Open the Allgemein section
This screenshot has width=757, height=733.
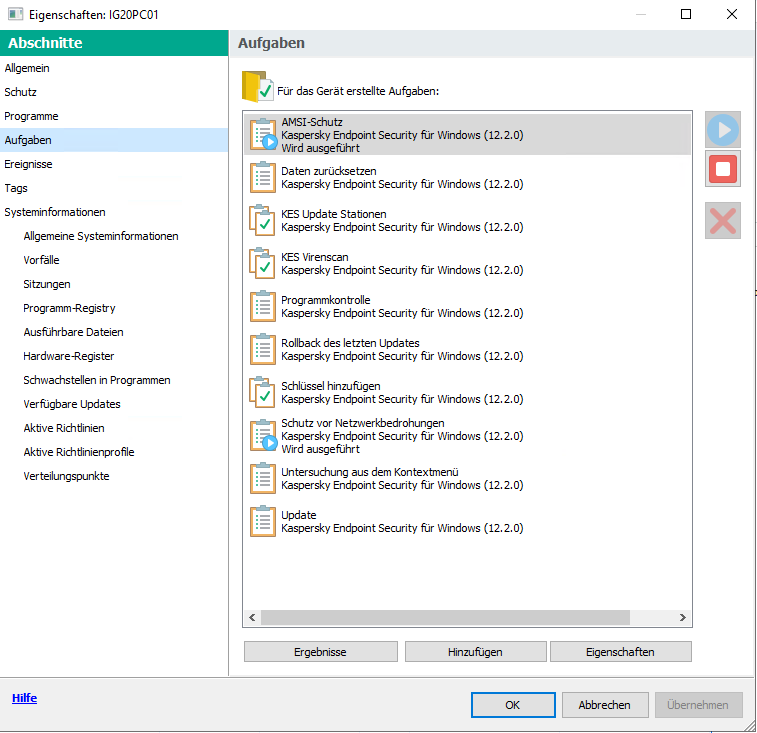pyautogui.click(x=27, y=68)
